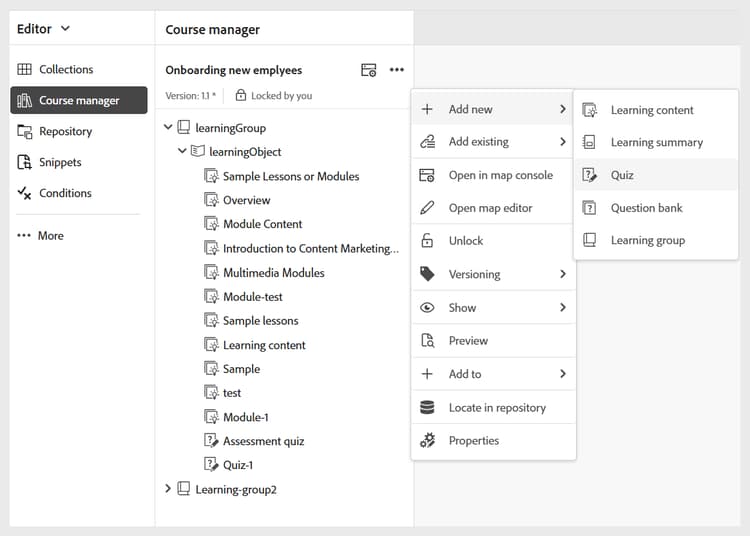This screenshot has width=750, height=536.
Task: Click the Quiz icon in Add new submenu
Action: pyautogui.click(x=590, y=175)
